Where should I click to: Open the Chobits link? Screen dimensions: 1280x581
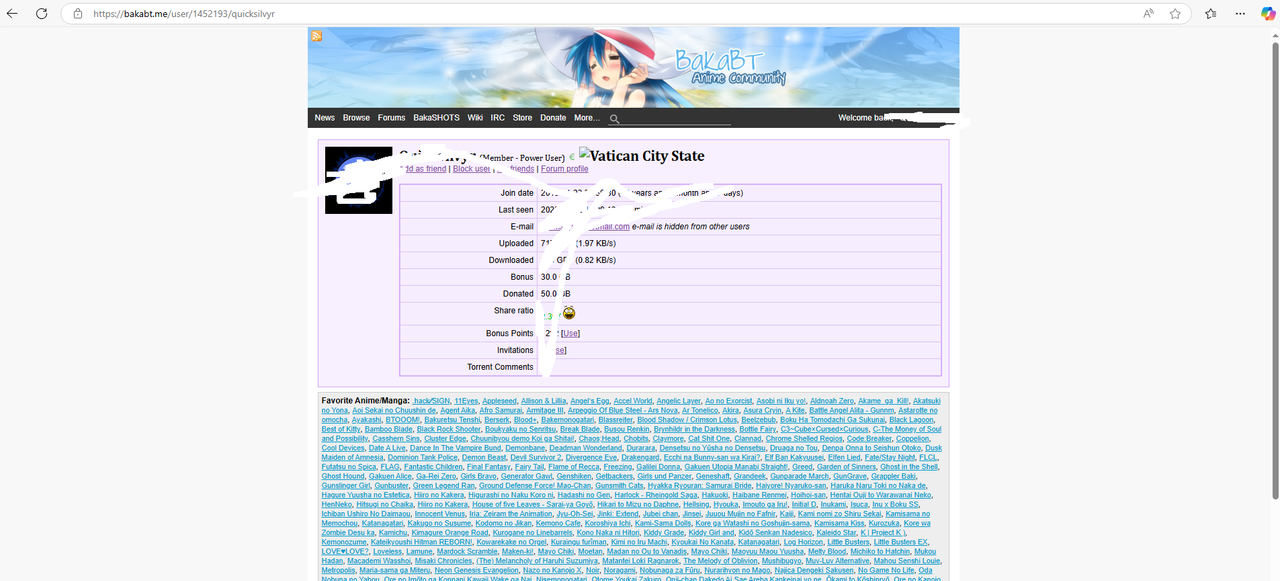click(x=635, y=439)
